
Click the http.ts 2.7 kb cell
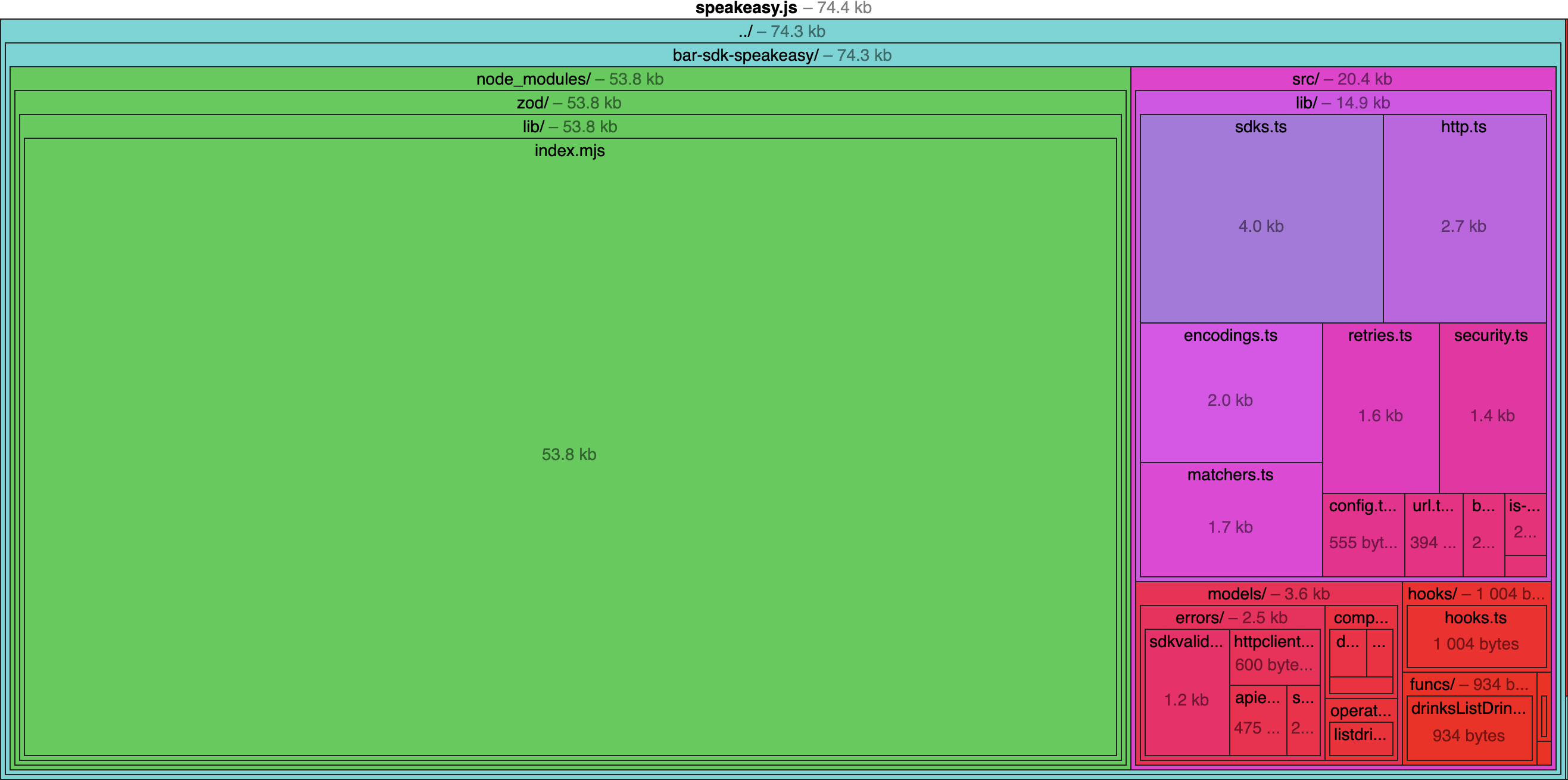tap(1464, 219)
